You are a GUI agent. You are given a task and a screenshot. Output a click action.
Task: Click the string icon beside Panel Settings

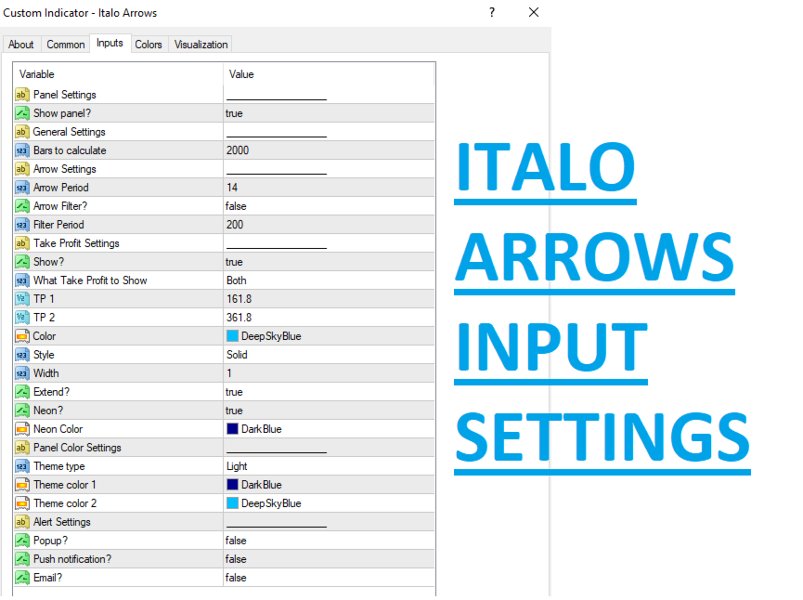(x=22, y=95)
